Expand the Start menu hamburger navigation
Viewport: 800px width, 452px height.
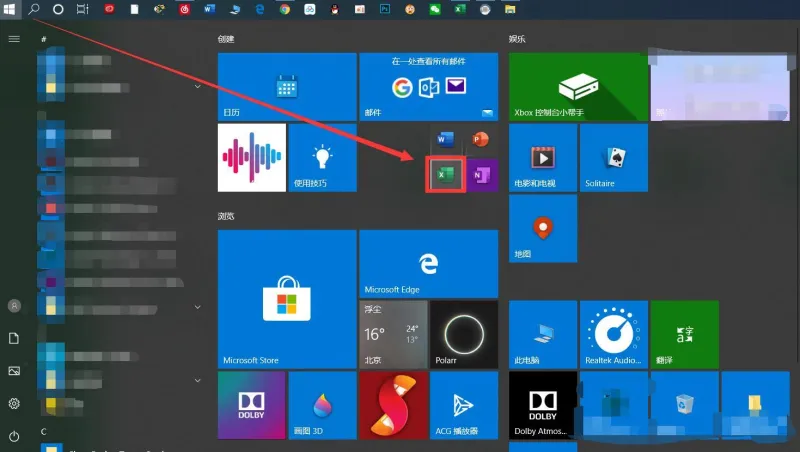tap(14, 39)
